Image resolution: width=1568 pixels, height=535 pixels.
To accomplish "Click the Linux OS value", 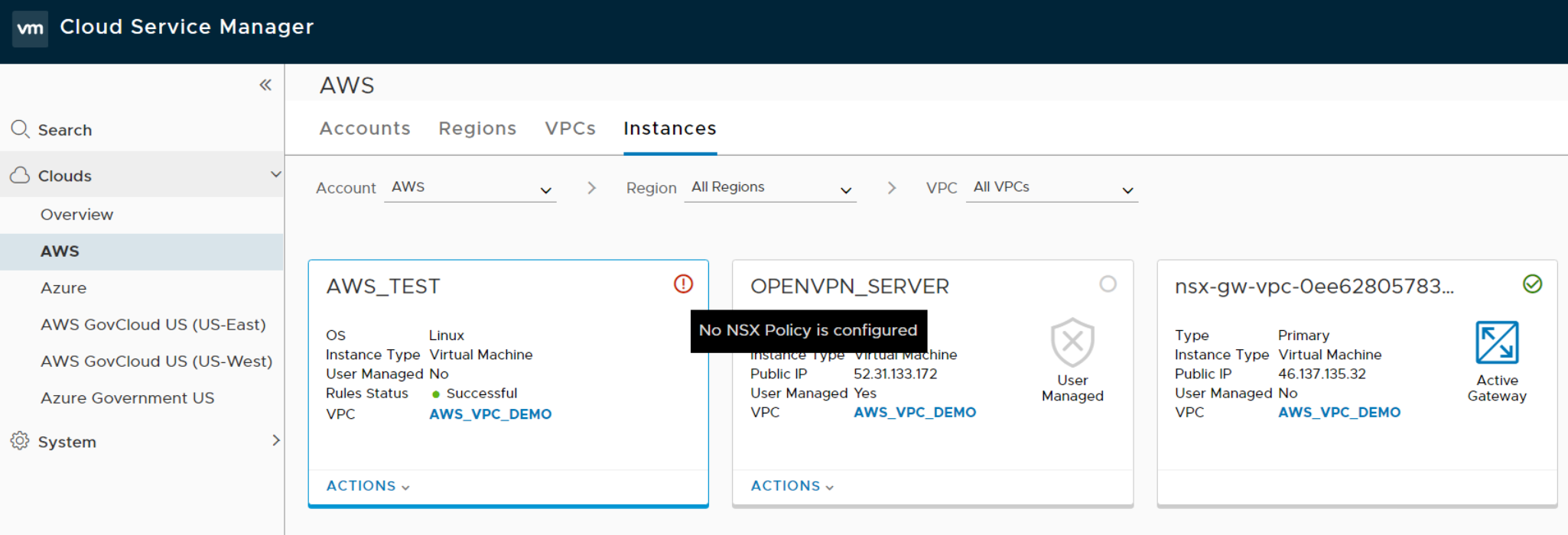I will [x=447, y=336].
